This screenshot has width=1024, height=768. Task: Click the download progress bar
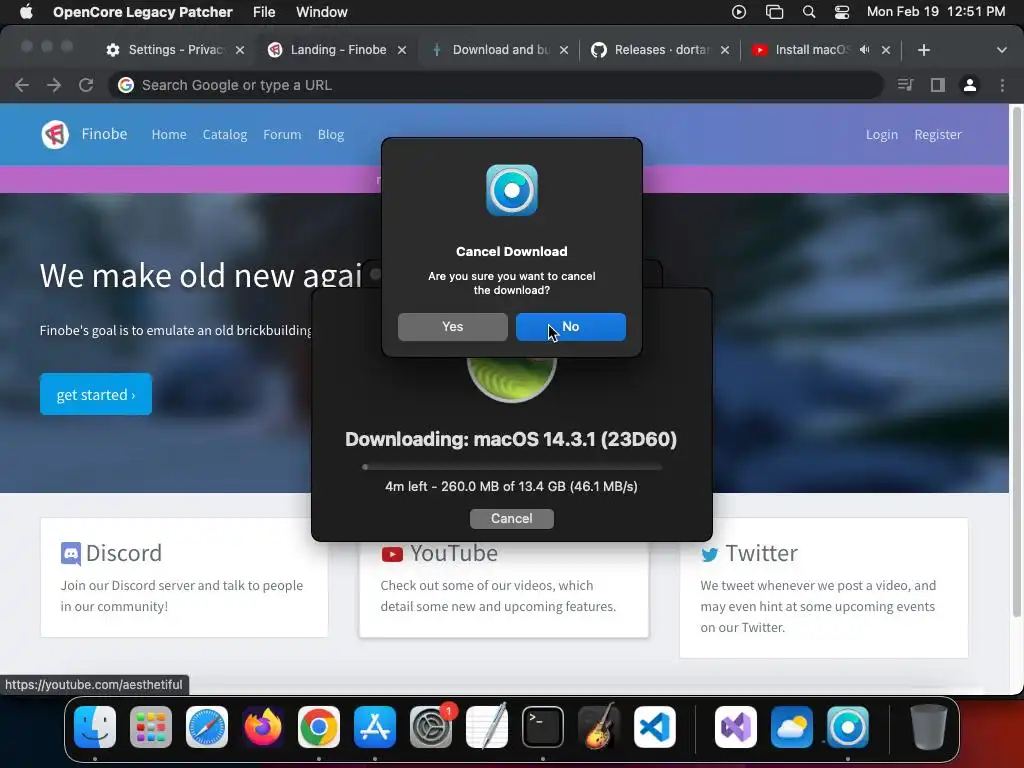pyautogui.click(x=512, y=467)
